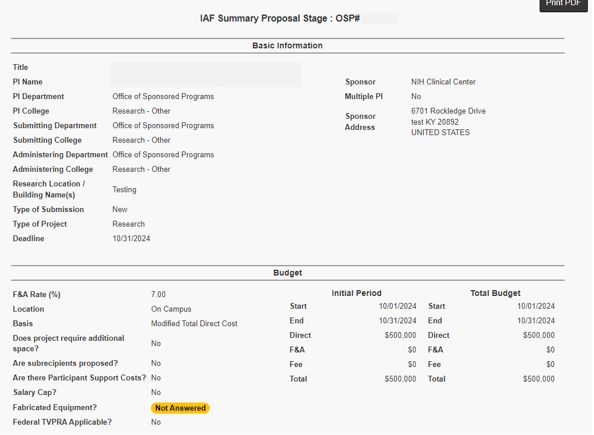
Task: Click the Modified Total Direct Cost basis value
Action: 195,324
